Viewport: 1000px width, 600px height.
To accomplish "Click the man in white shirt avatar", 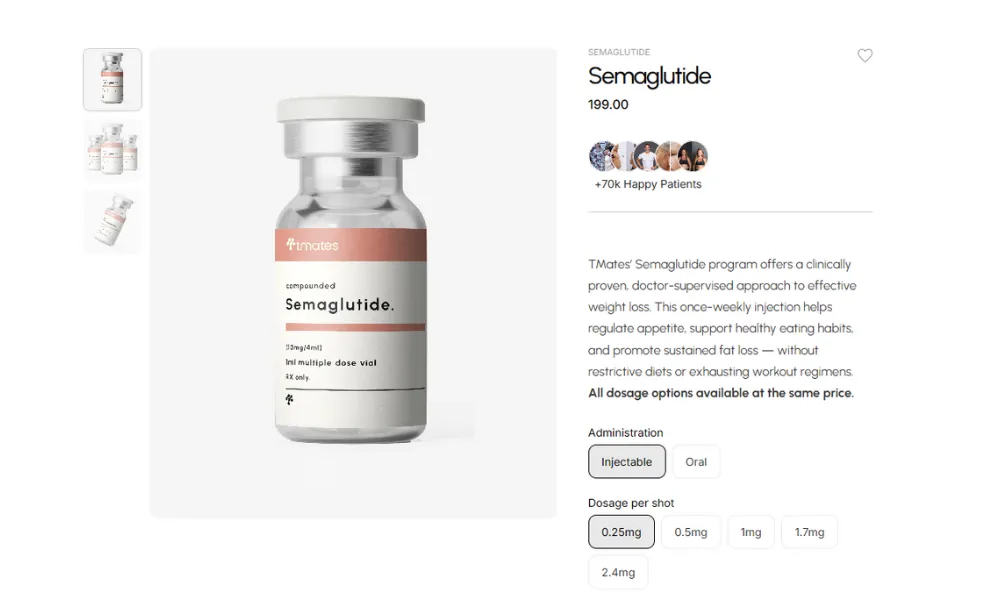I will (x=647, y=156).
